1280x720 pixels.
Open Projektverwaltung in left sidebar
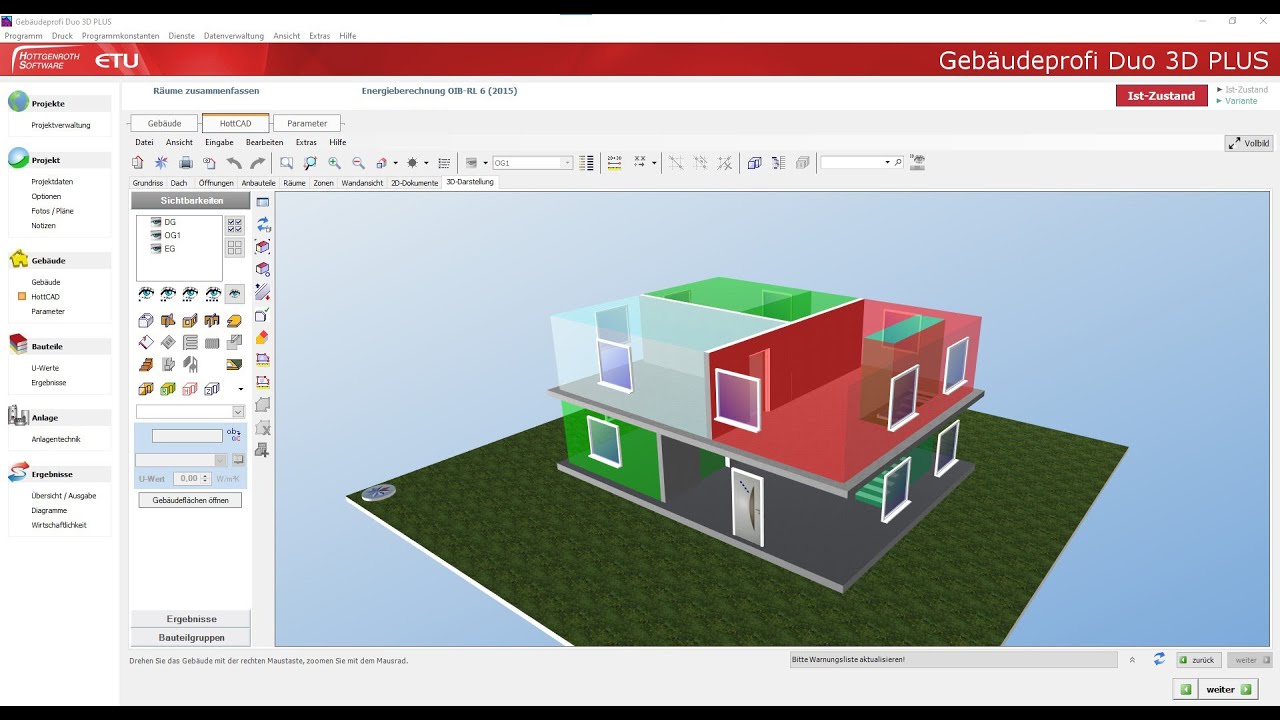[61, 125]
